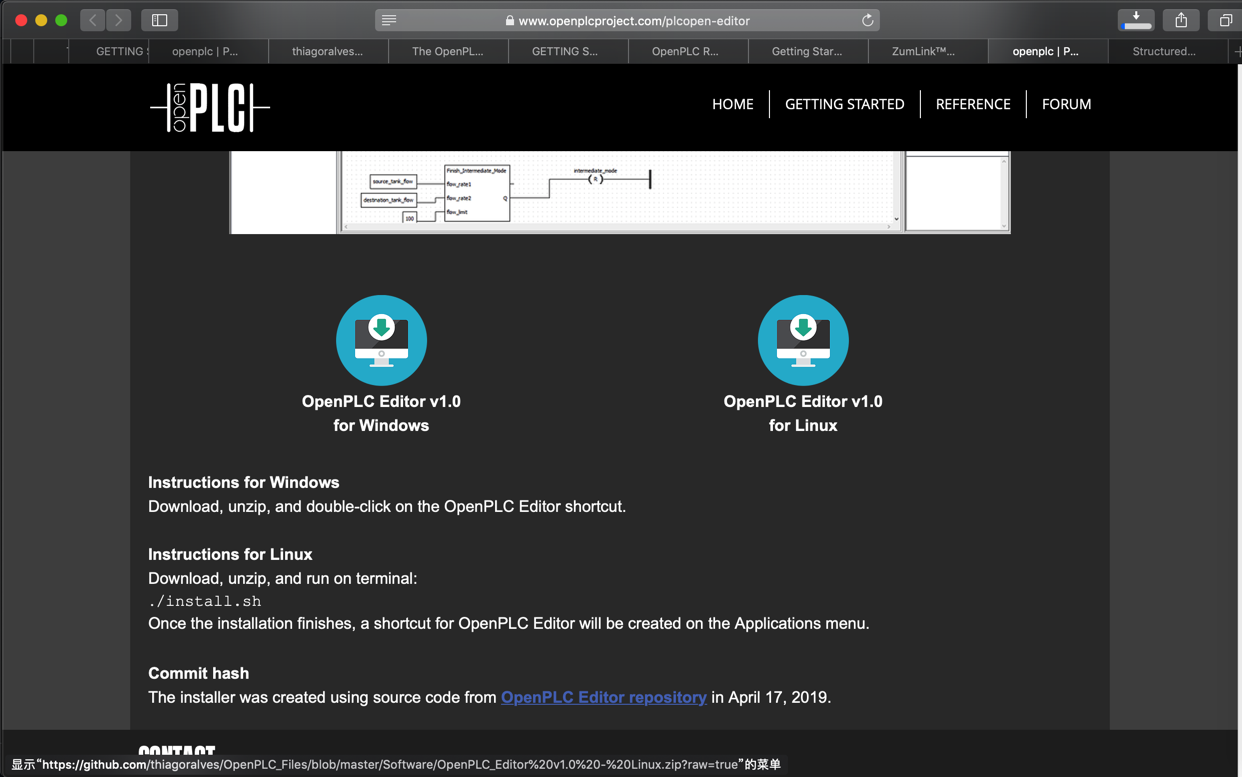1242x777 pixels.
Task: Open FORUM navigation item
Action: point(1067,104)
